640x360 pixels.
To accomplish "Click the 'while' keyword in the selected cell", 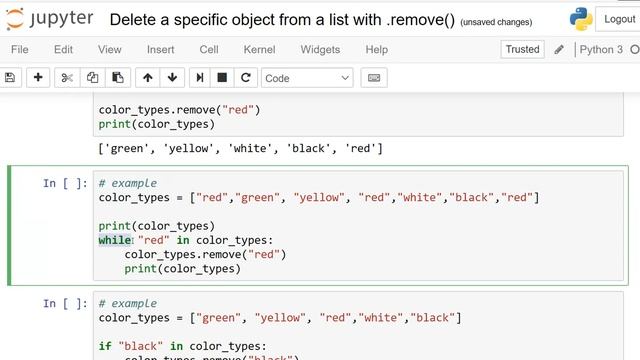I will [115, 240].
